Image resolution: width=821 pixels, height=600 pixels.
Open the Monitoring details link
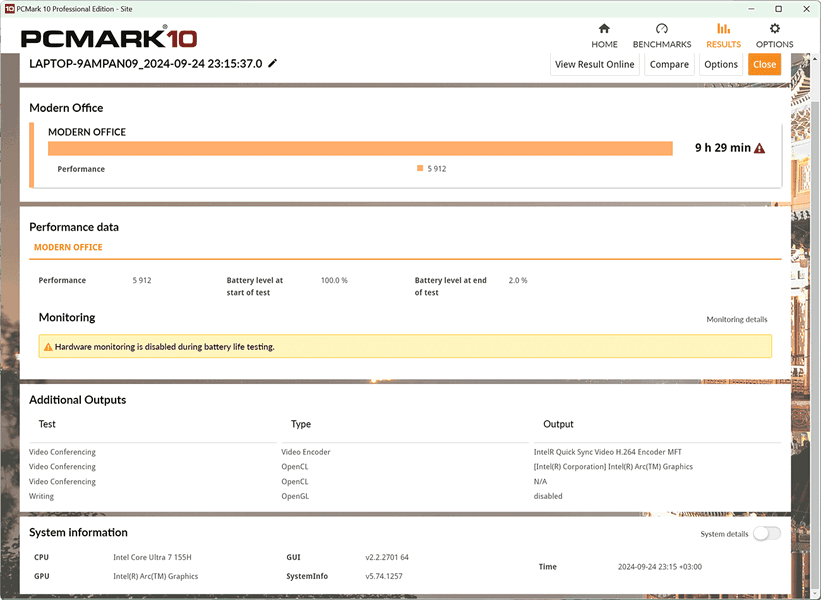click(x=737, y=319)
